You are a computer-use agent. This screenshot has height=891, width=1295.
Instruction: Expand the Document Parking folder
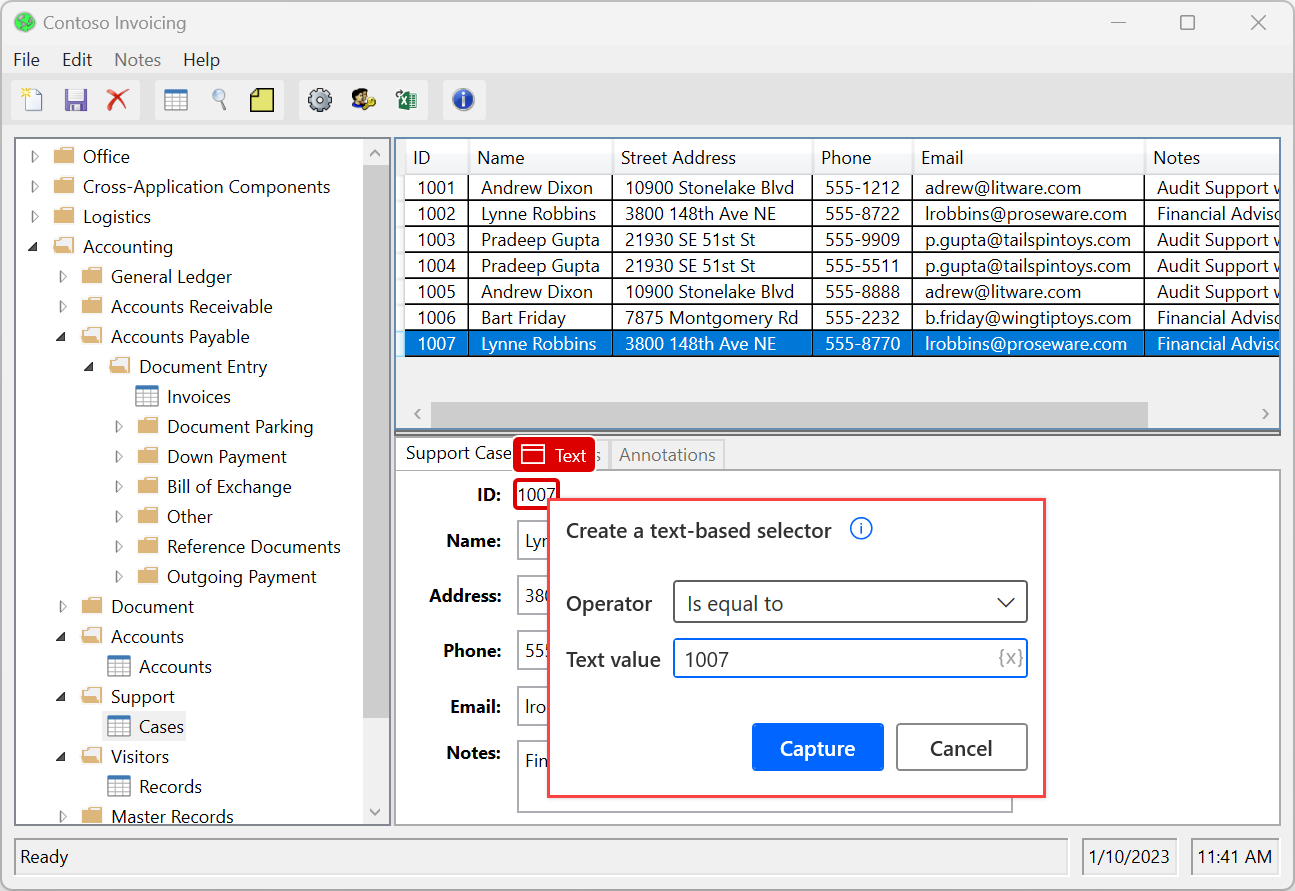click(x=119, y=426)
